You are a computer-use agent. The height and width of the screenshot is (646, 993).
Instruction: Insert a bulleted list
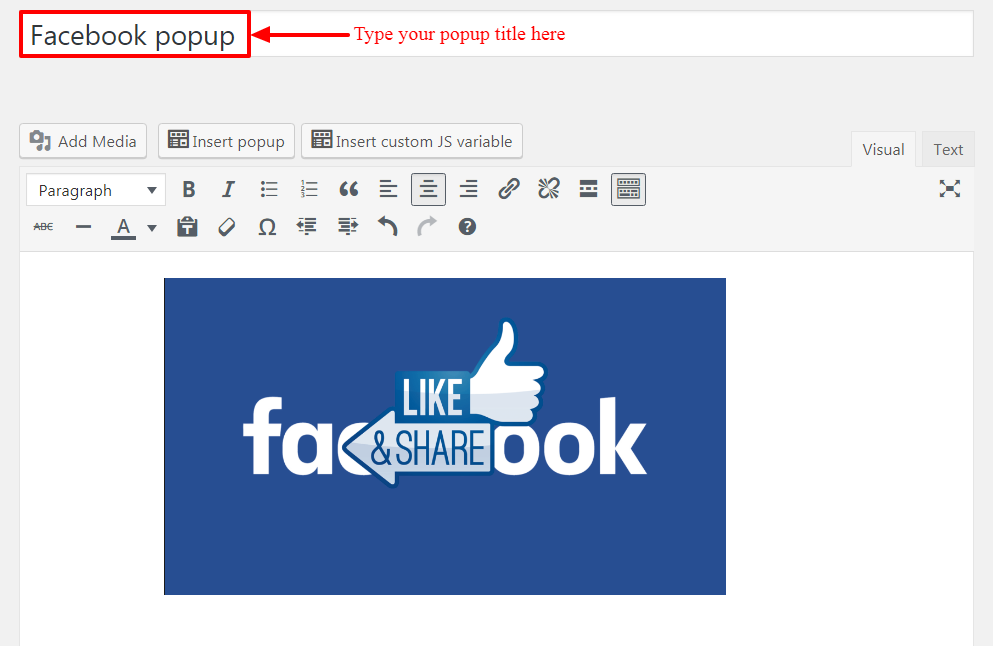coord(269,189)
